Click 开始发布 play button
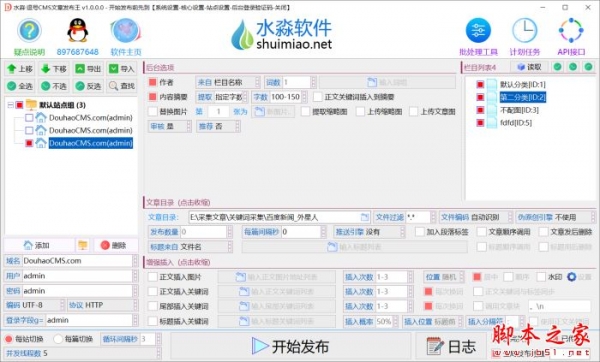The width and height of the screenshot is (600, 362). tap(291, 347)
